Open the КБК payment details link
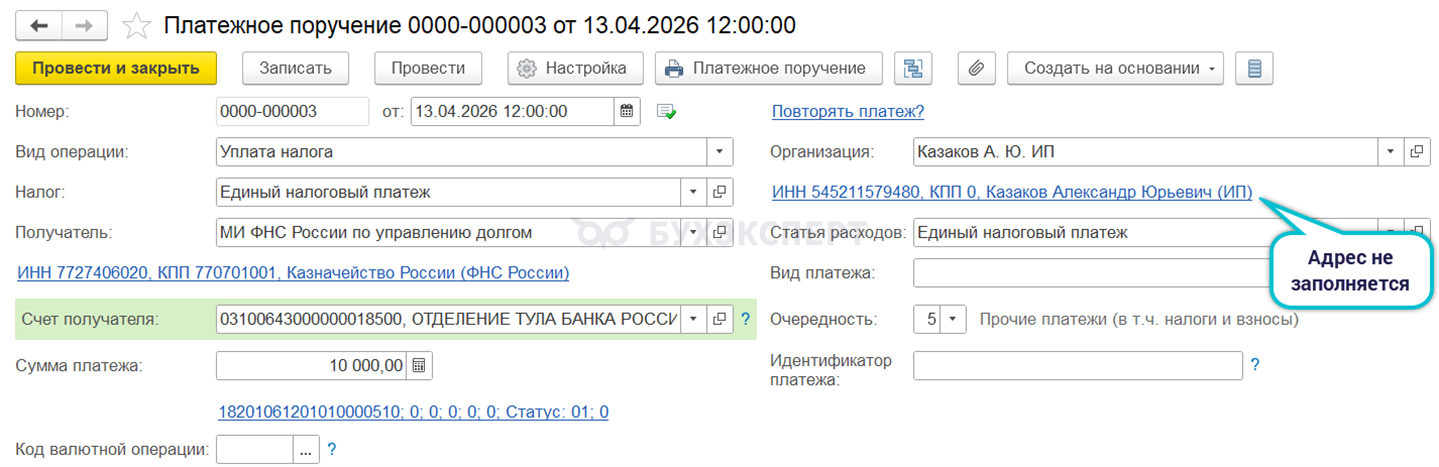The image size is (1439, 467). coord(413,411)
